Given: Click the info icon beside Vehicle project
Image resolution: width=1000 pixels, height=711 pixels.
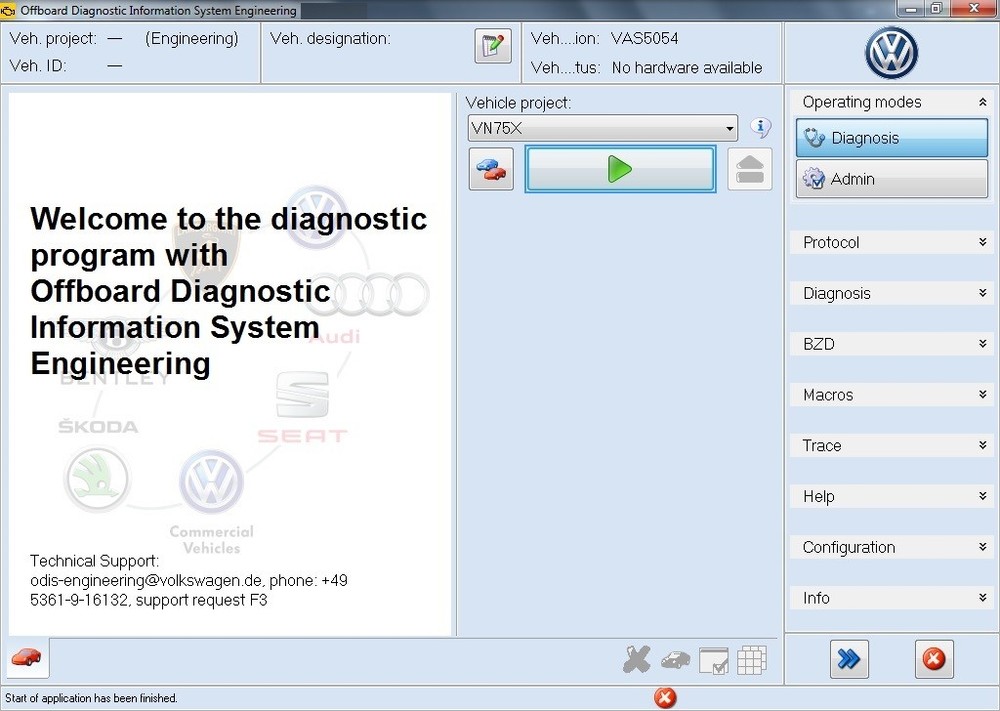Looking at the screenshot, I should tap(760, 128).
